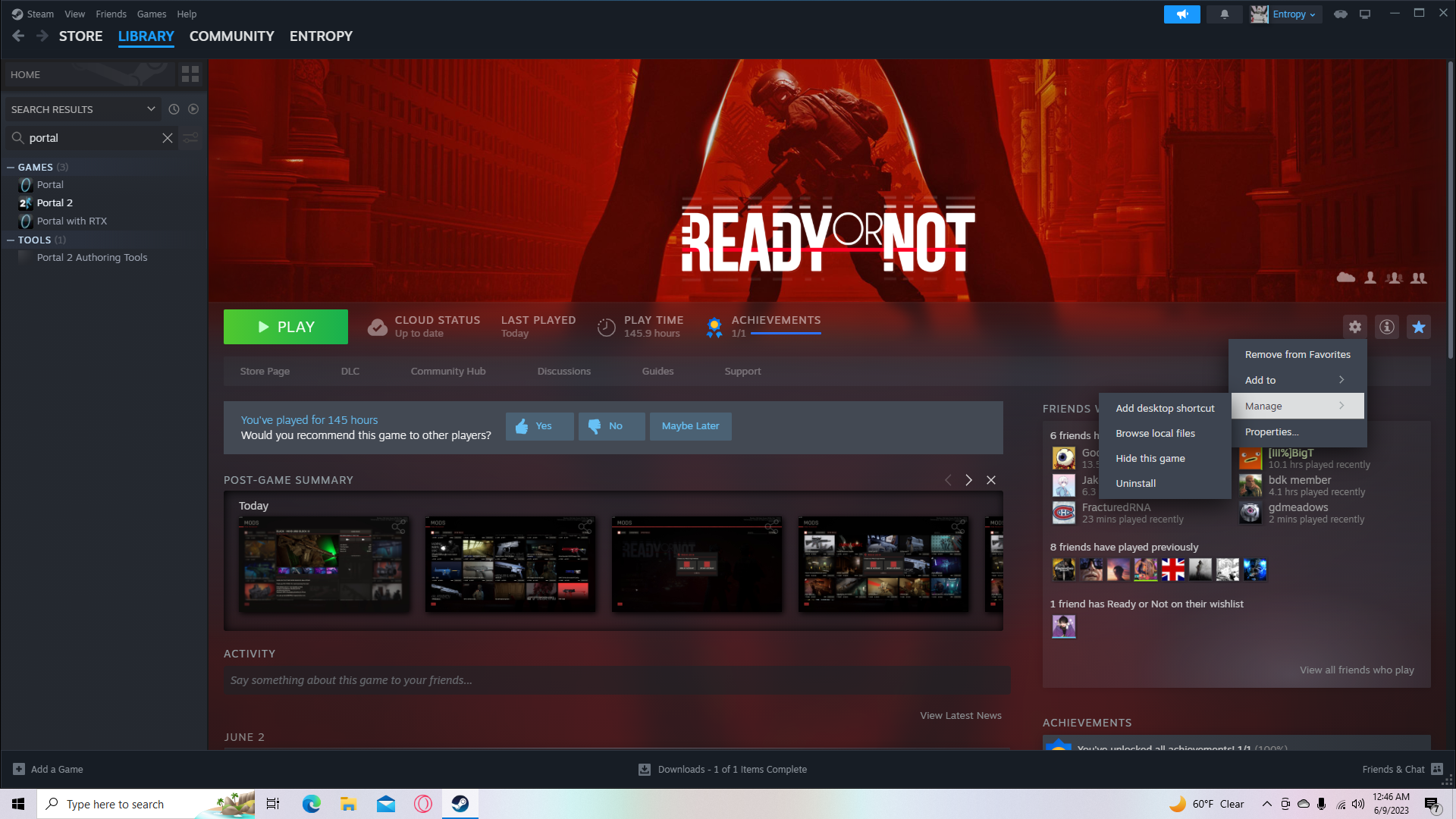Open the game settings gear icon
The width and height of the screenshot is (1456, 819).
[1354, 327]
